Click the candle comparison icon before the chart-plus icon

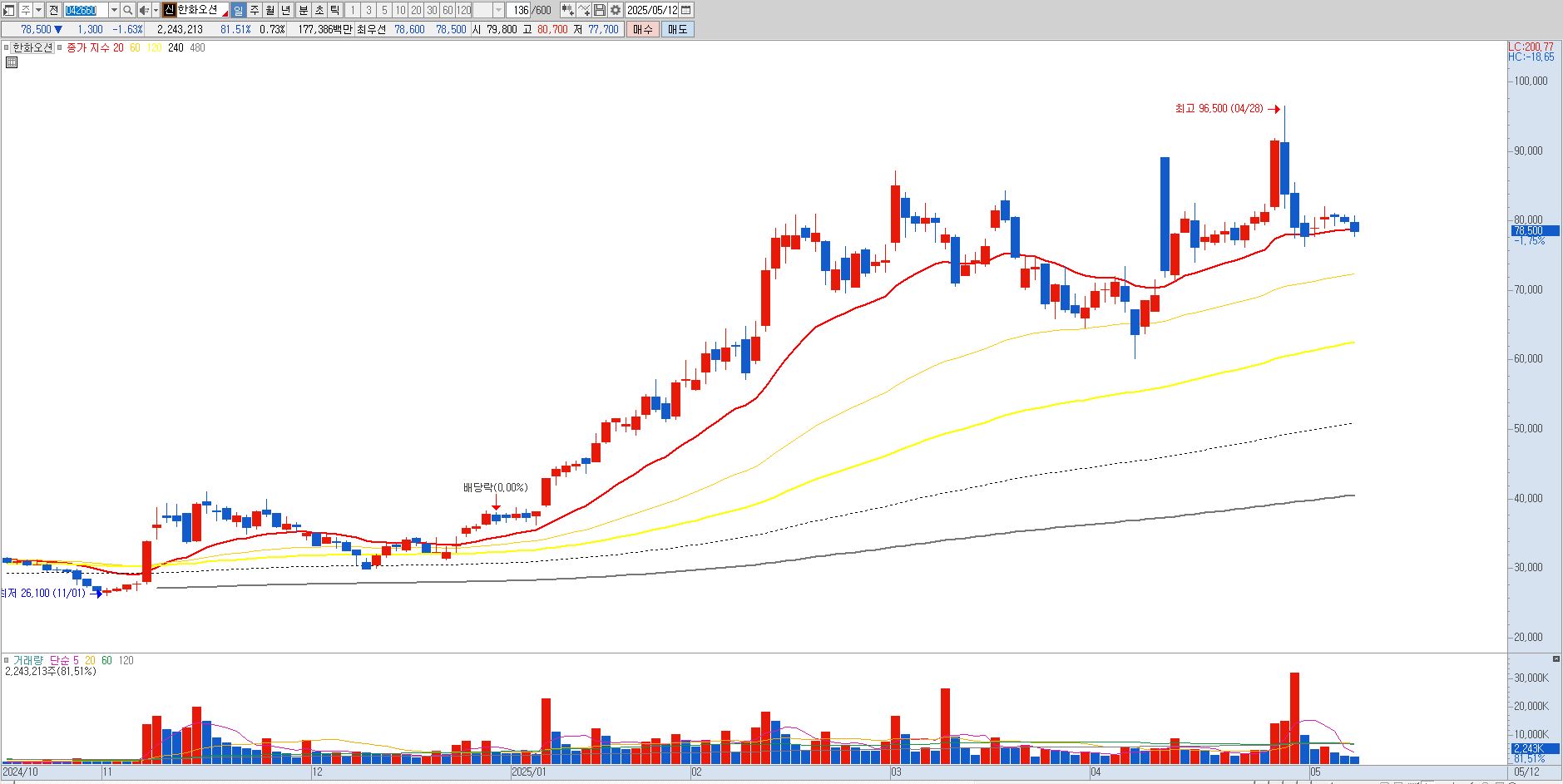click(x=567, y=10)
